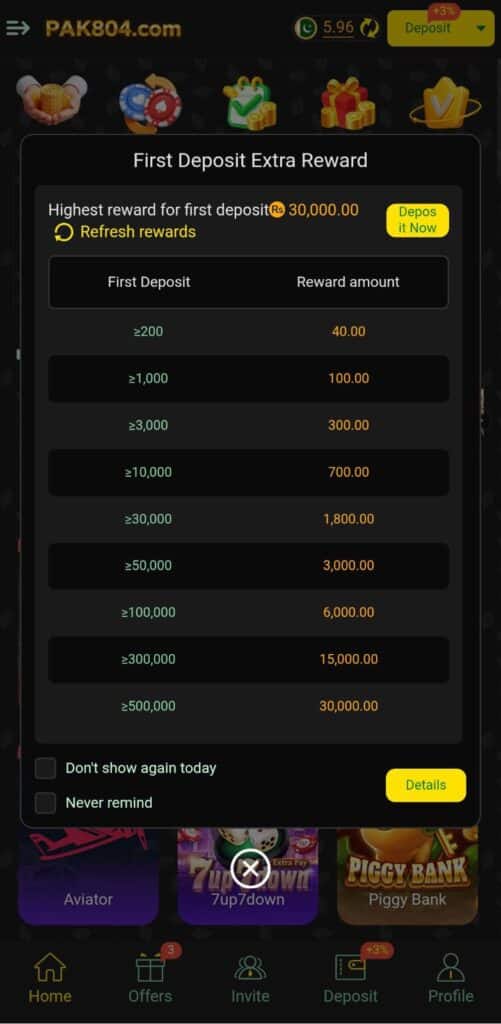The image size is (501, 1024).
Task: Click the balance refresh icon
Action: [370, 28]
